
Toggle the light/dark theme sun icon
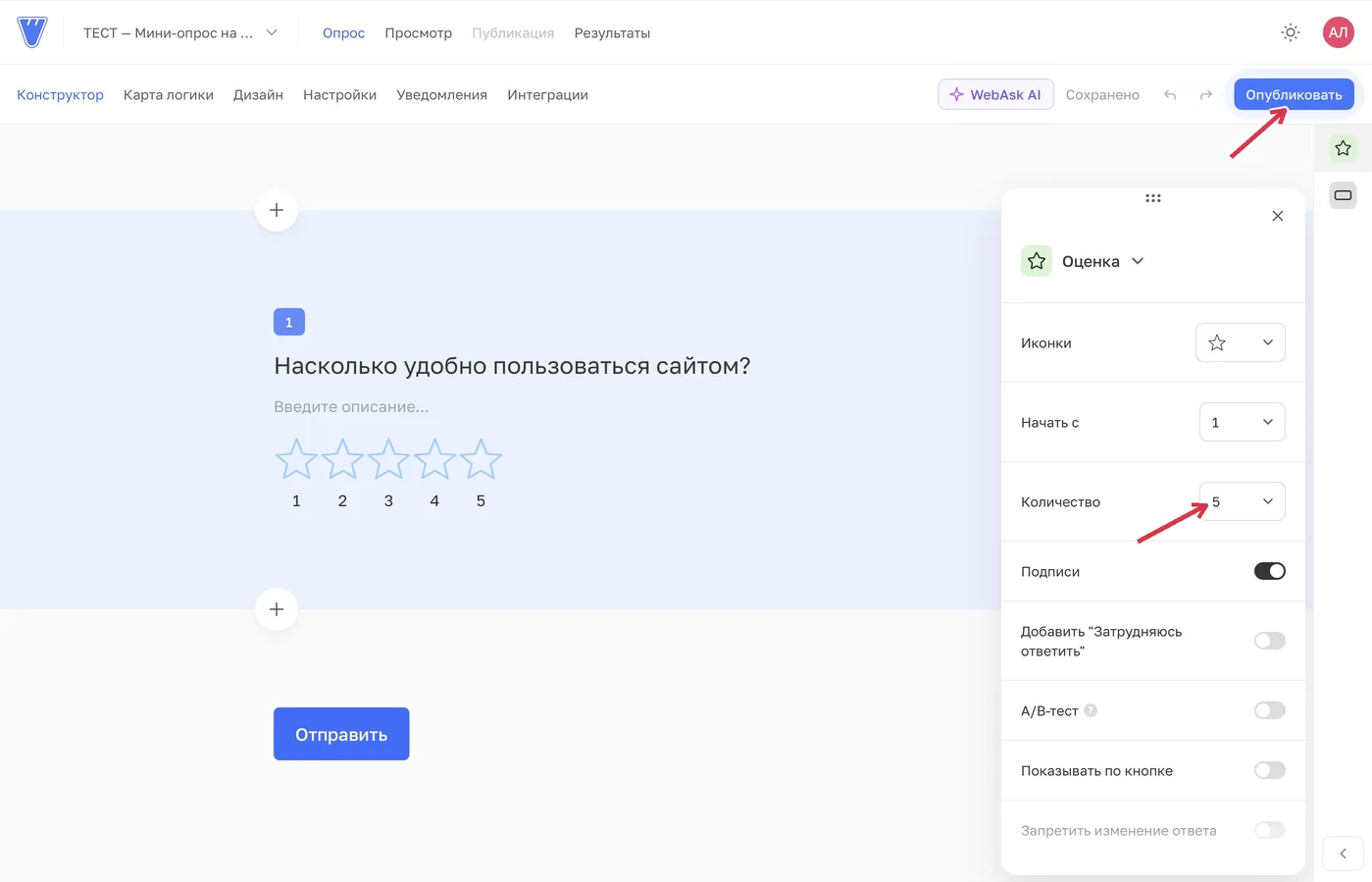(x=1291, y=32)
